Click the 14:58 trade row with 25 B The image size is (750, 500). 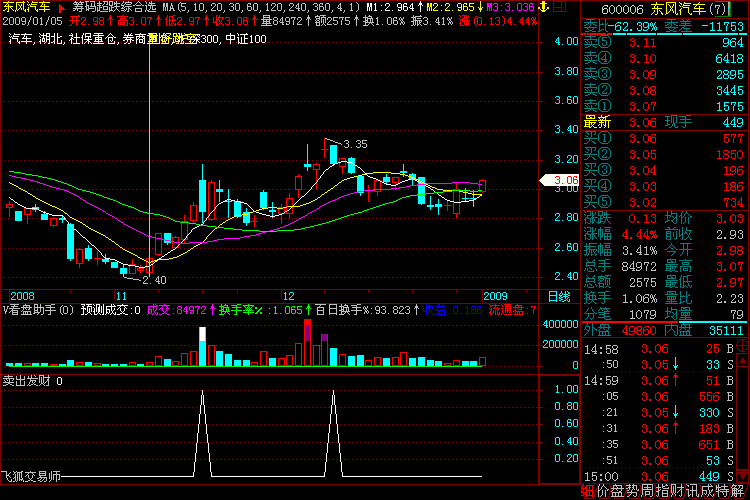(x=659, y=349)
